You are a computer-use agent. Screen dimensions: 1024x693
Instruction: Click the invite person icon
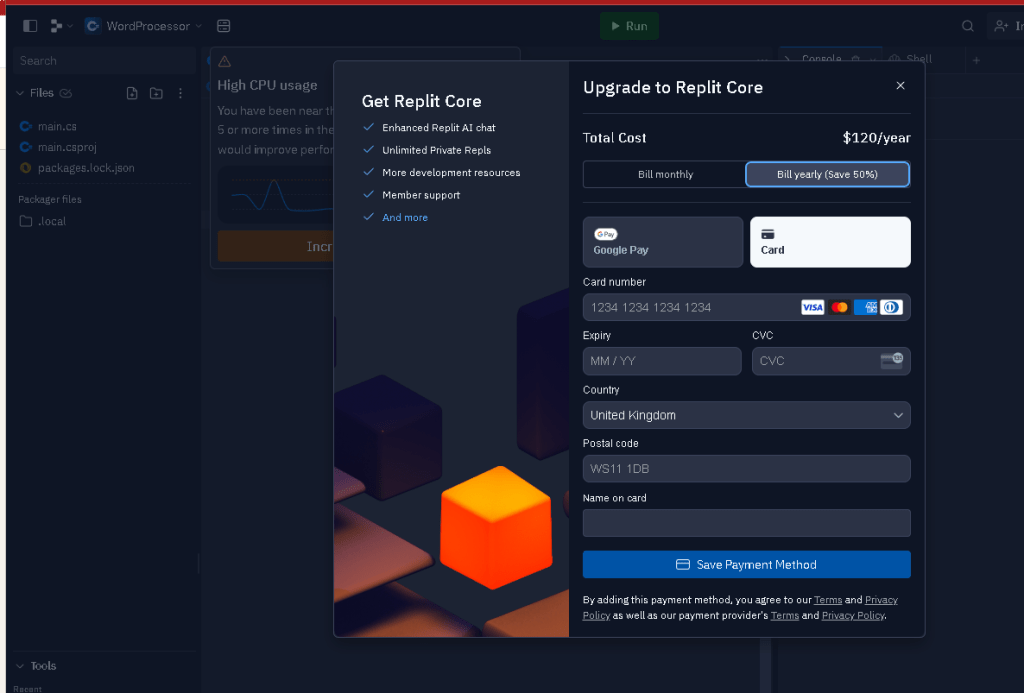pos(1000,26)
